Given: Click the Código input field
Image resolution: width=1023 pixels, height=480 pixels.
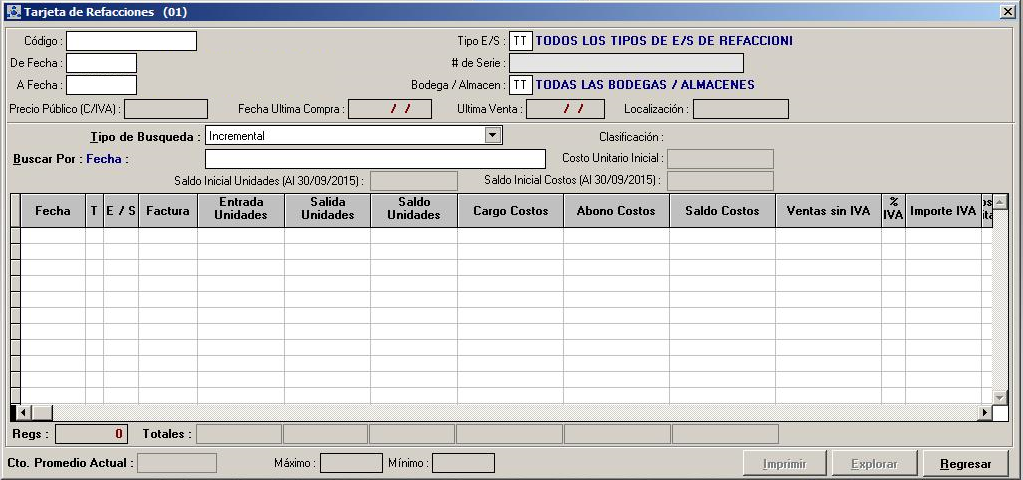Looking at the screenshot, I should (x=131, y=41).
